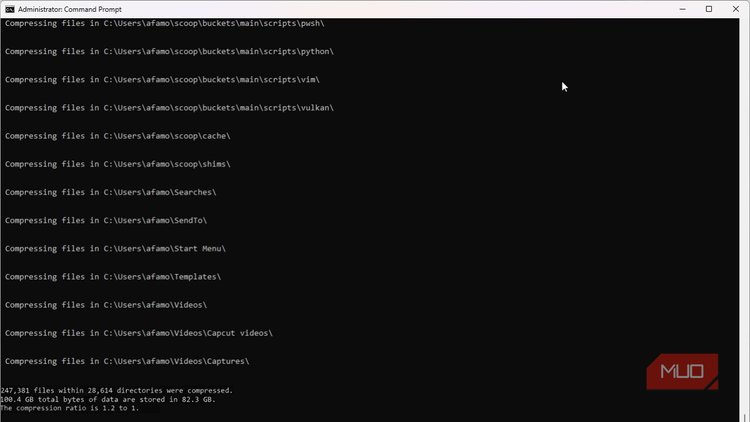
Task: Click the line ending in afamo\Templates\
Action: pyautogui.click(x=113, y=277)
